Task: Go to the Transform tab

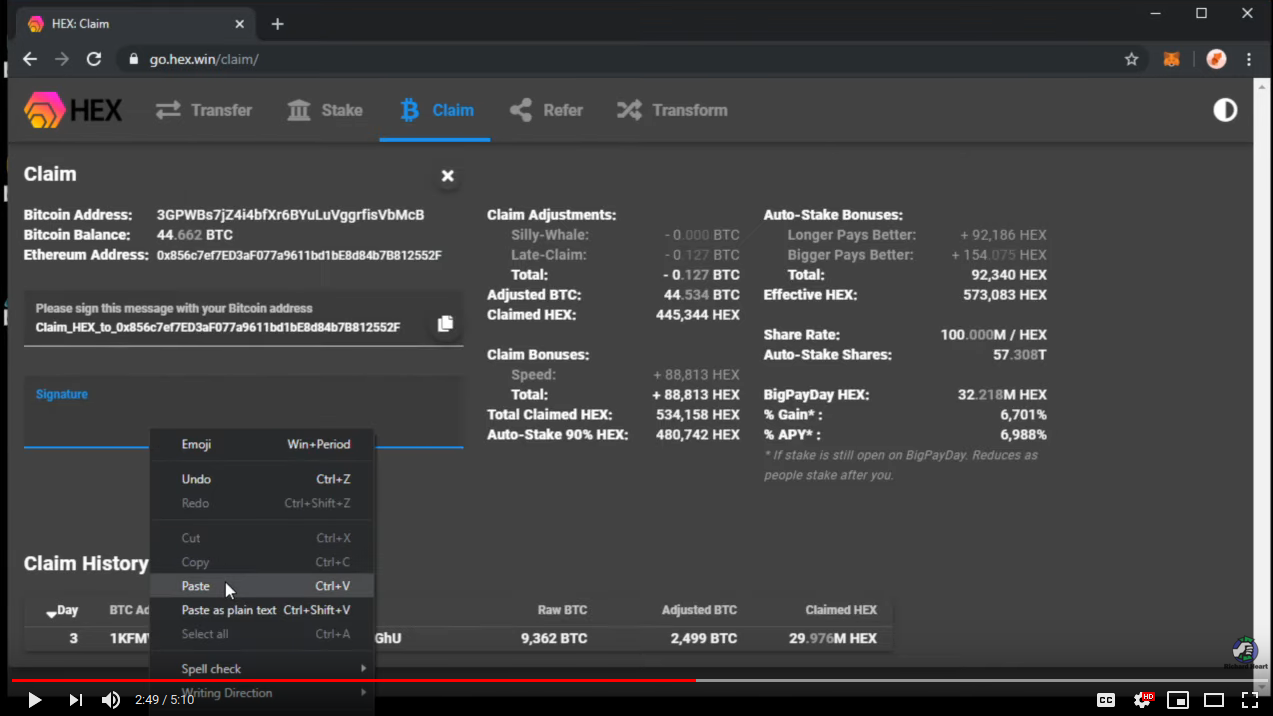Action: point(672,110)
